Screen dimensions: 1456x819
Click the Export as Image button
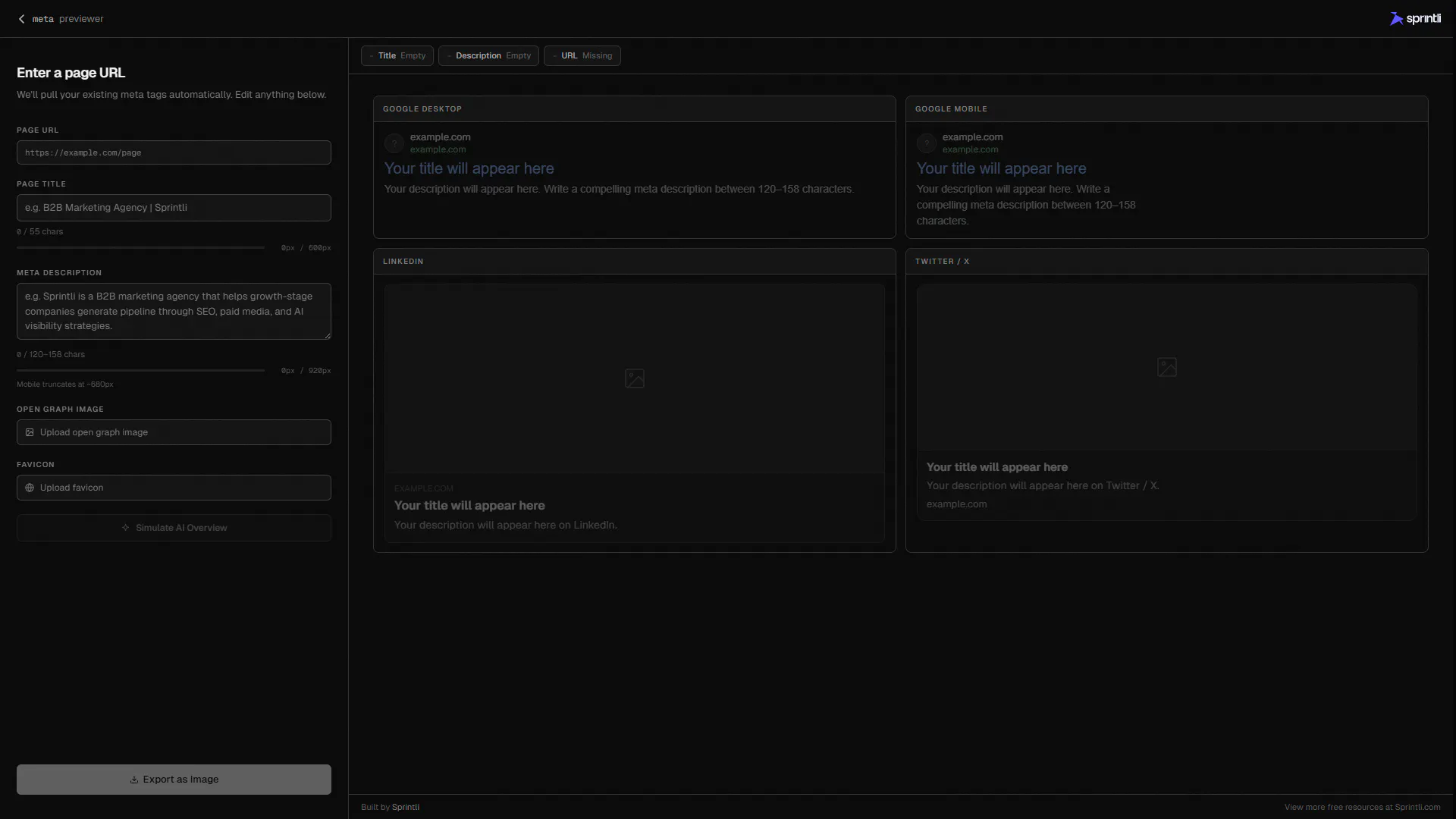tap(173, 779)
